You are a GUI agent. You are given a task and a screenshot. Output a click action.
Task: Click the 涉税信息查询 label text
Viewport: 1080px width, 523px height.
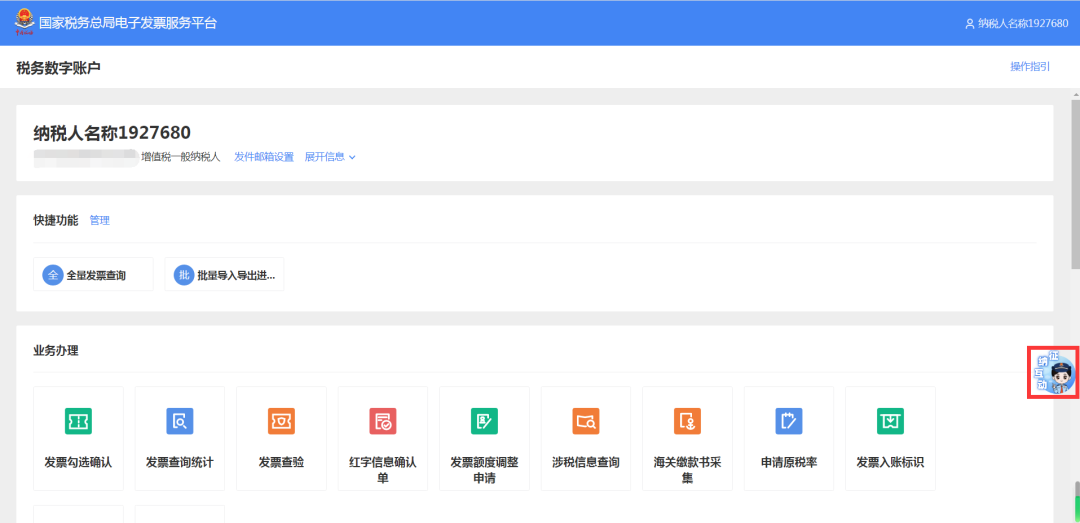[586, 462]
